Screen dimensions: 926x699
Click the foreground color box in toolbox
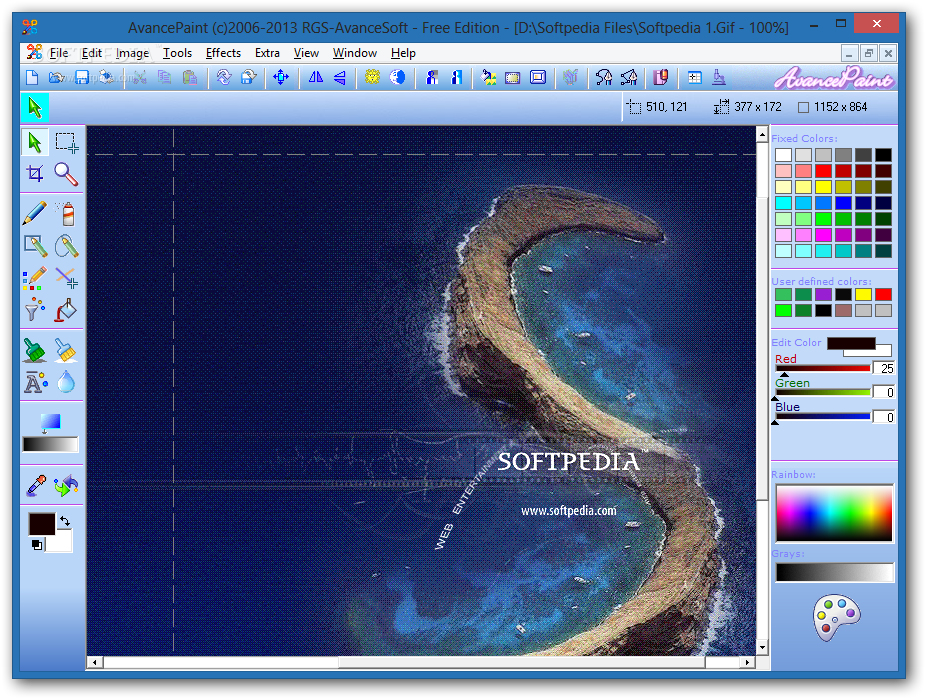coord(41,524)
